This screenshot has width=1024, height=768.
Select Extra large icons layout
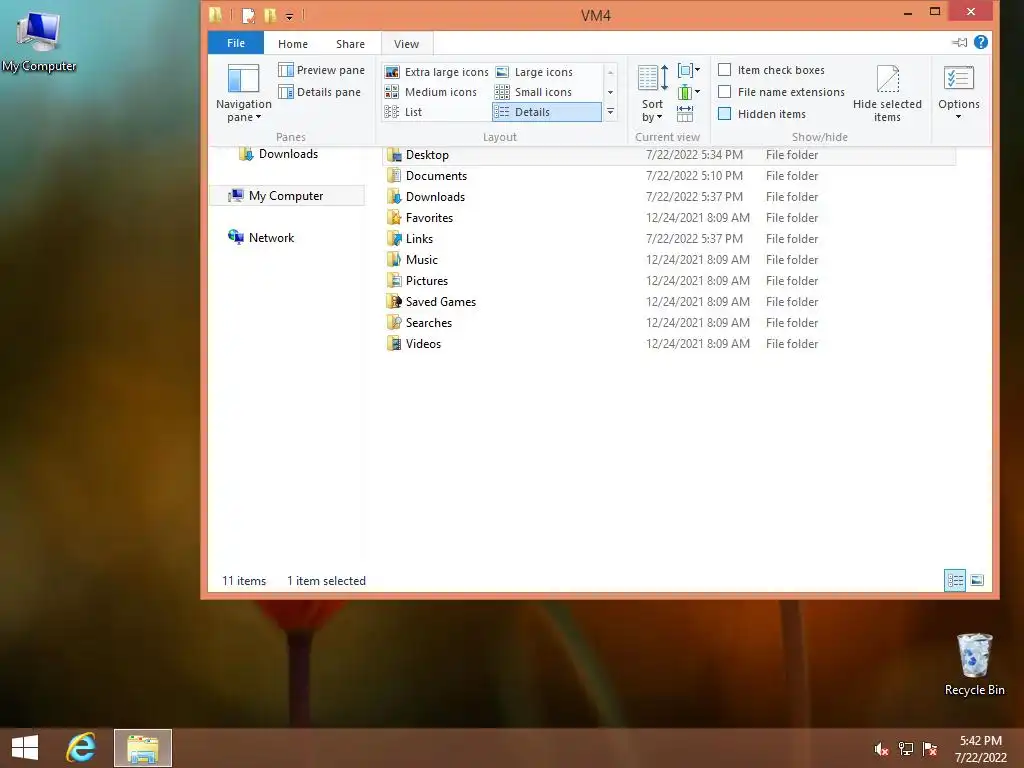436,72
